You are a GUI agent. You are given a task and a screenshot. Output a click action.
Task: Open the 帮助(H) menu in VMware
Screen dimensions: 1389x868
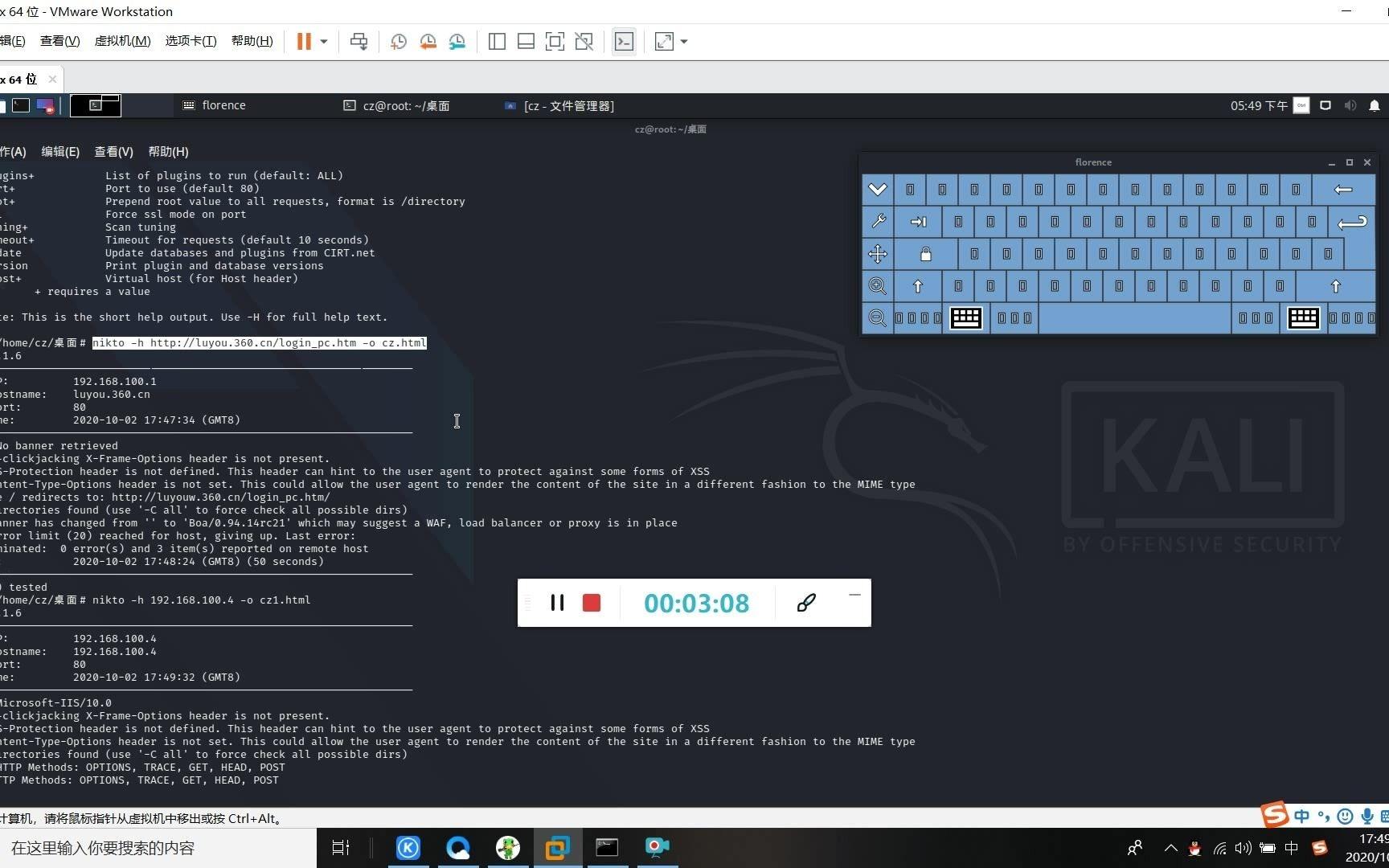point(252,41)
